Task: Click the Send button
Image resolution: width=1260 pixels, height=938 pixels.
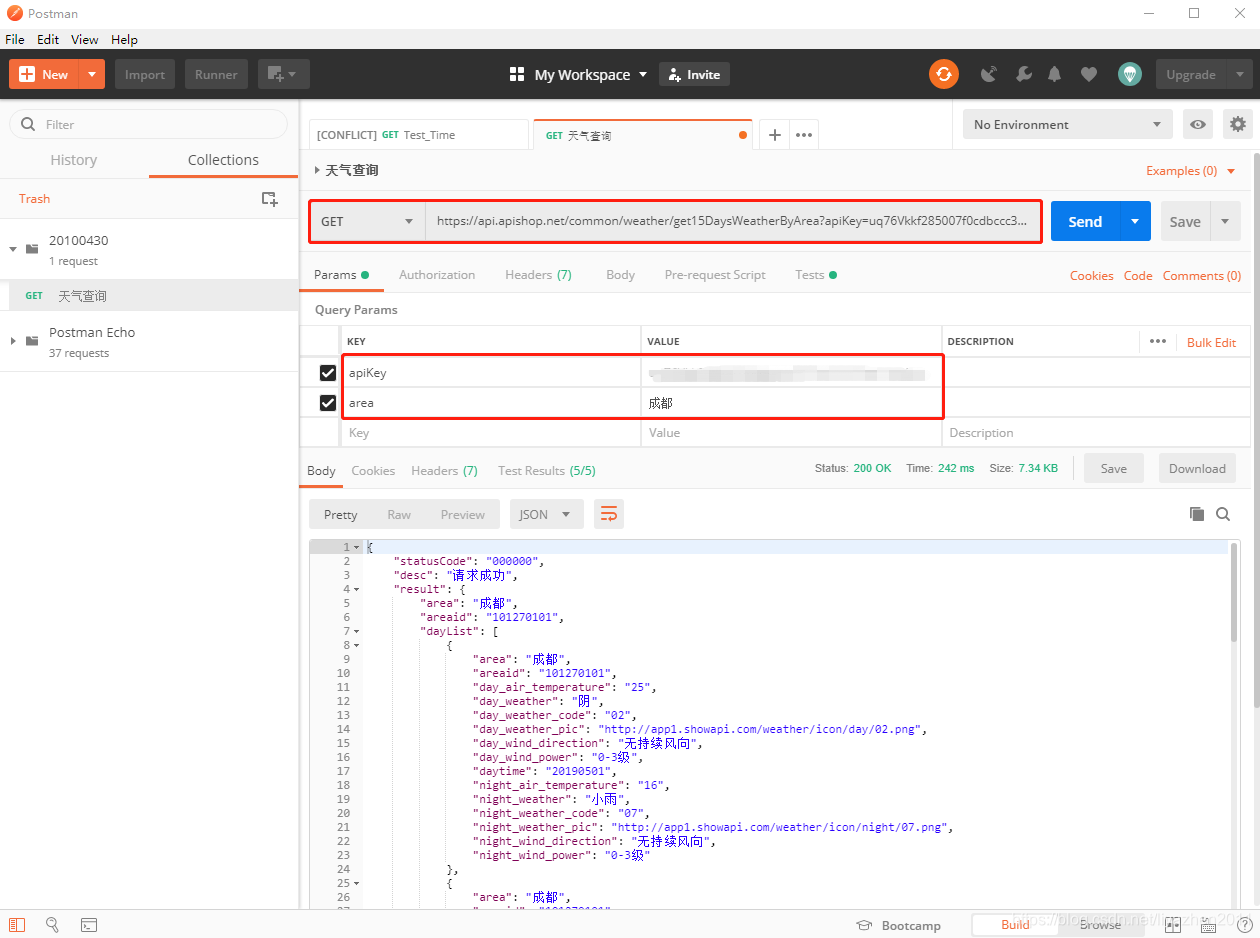Action: coord(1085,221)
